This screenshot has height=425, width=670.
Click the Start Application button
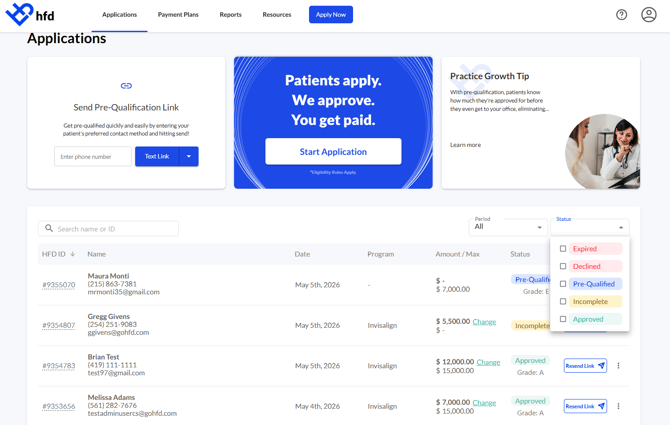click(x=333, y=152)
